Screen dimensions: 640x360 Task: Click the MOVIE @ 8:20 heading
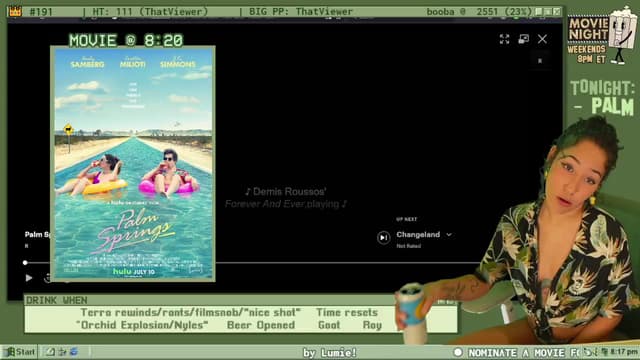click(126, 40)
